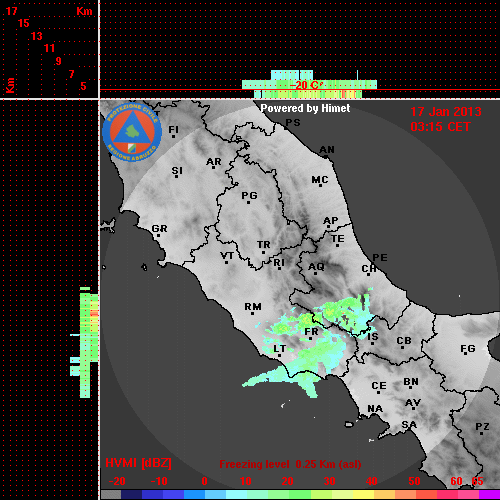Click the 03:15 CET timestamp
500x500 pixels.
click(x=440, y=127)
